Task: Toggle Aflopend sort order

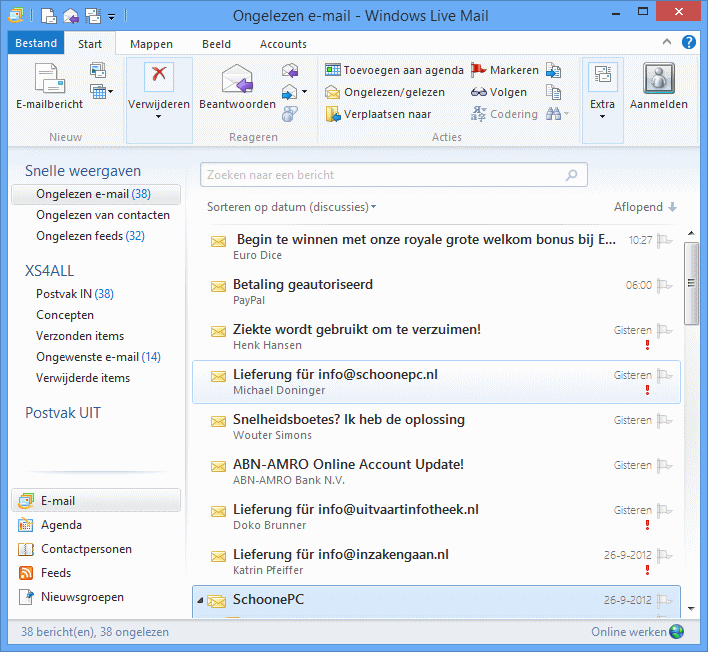Action: tap(645, 207)
